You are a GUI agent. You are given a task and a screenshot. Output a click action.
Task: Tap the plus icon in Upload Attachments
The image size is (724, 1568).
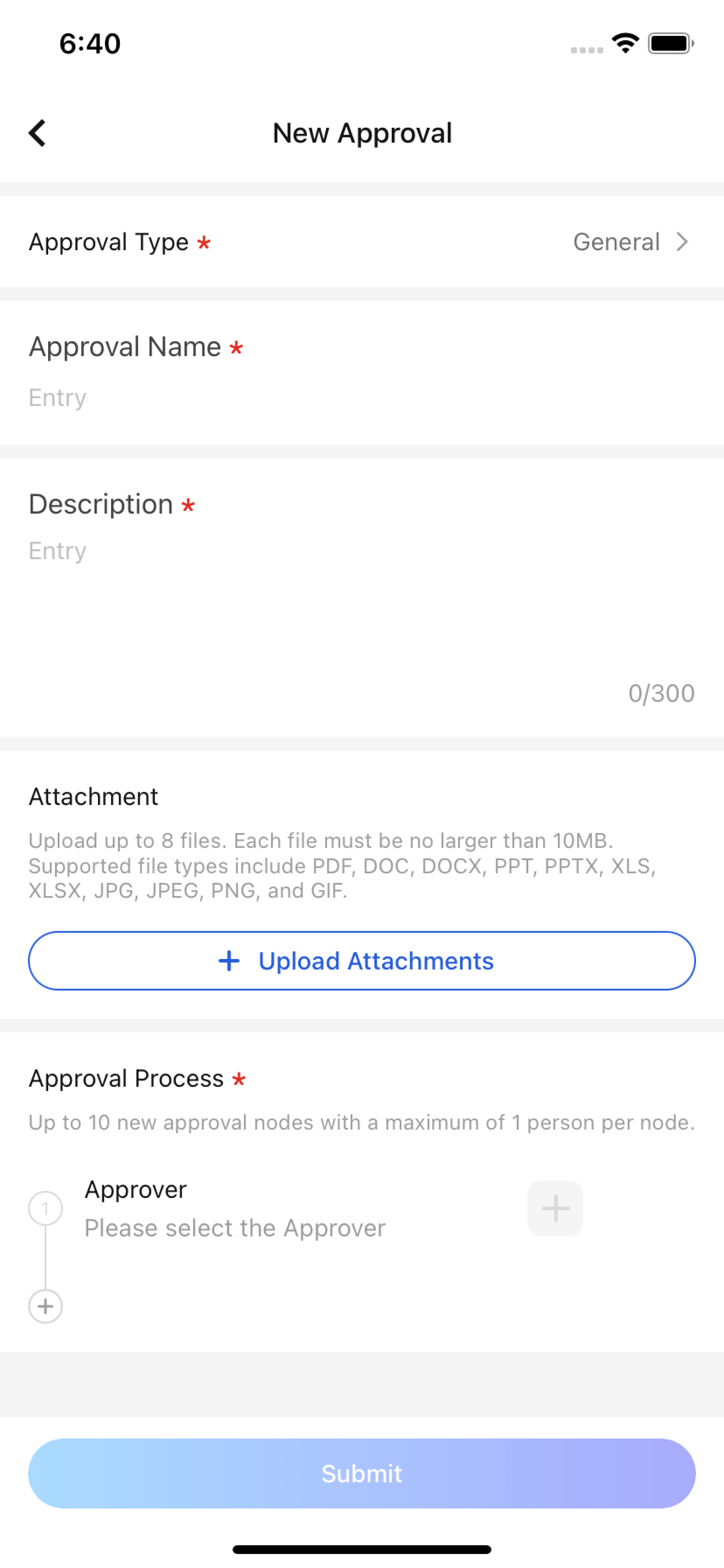[229, 961]
